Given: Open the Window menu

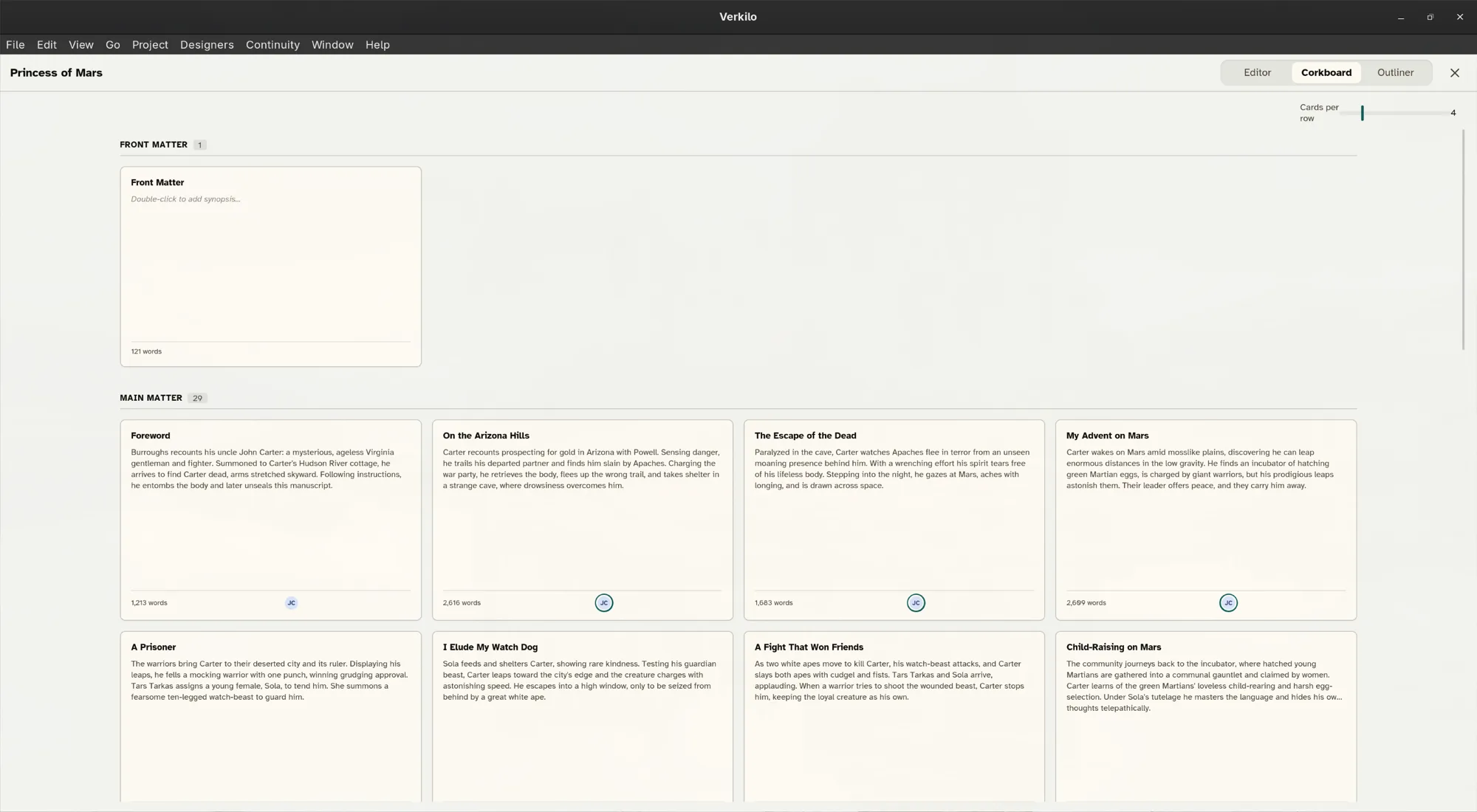Looking at the screenshot, I should click(x=332, y=45).
